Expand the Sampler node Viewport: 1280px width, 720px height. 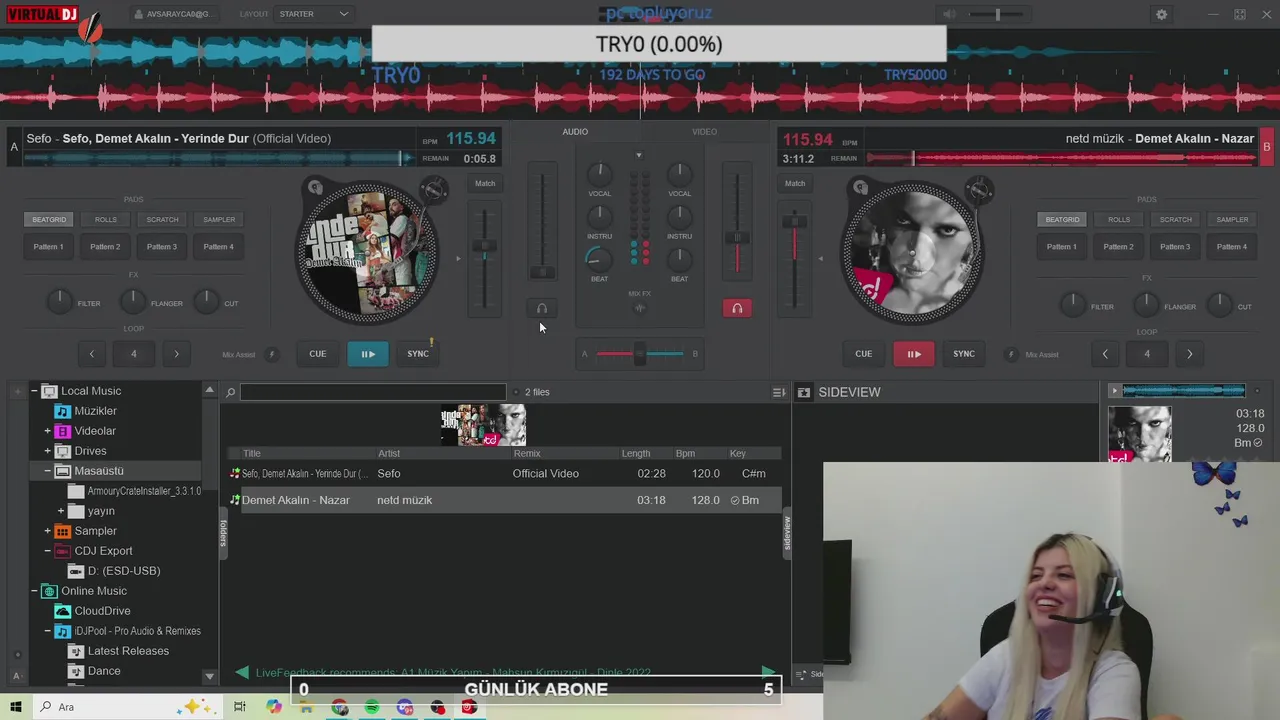click(47, 531)
